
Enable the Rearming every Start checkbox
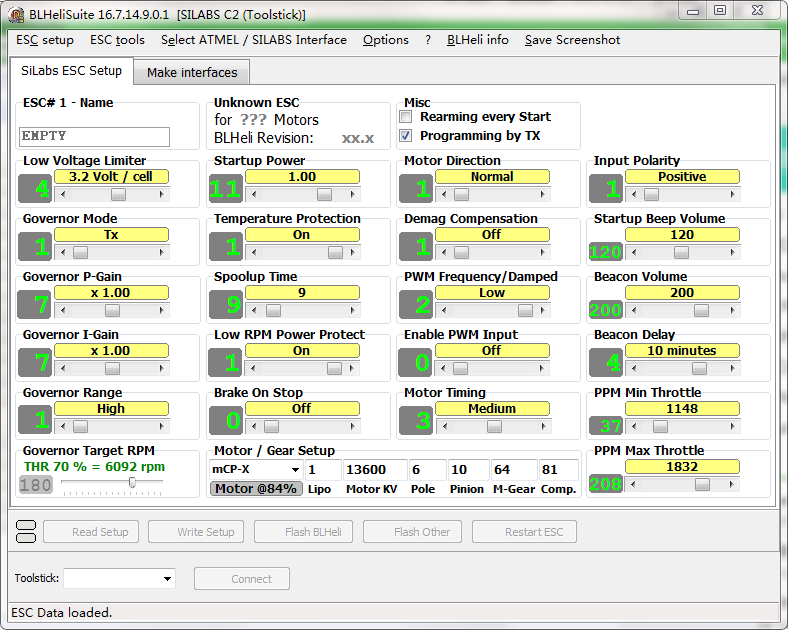406,117
